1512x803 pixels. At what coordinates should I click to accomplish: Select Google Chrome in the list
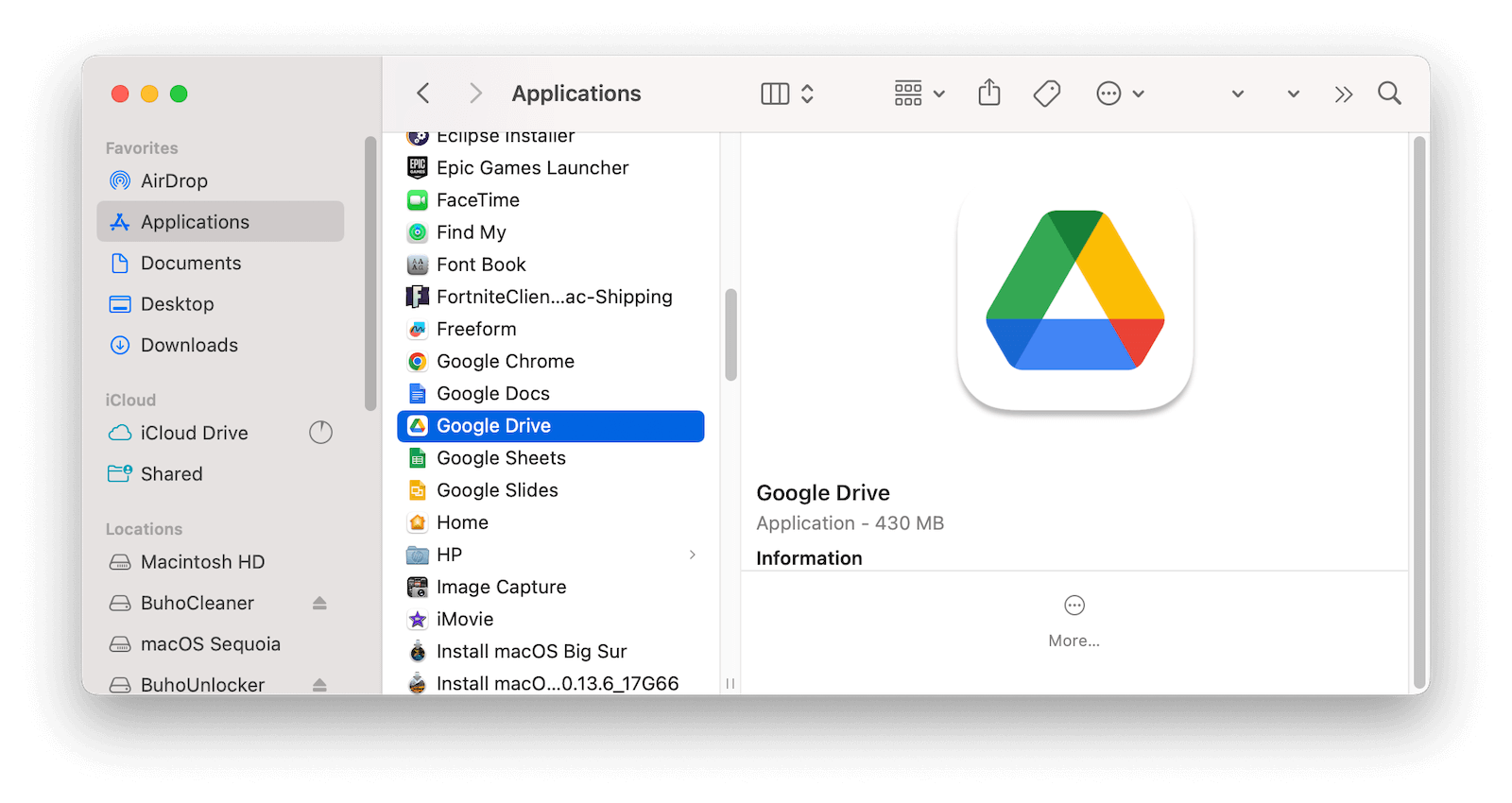click(551, 361)
